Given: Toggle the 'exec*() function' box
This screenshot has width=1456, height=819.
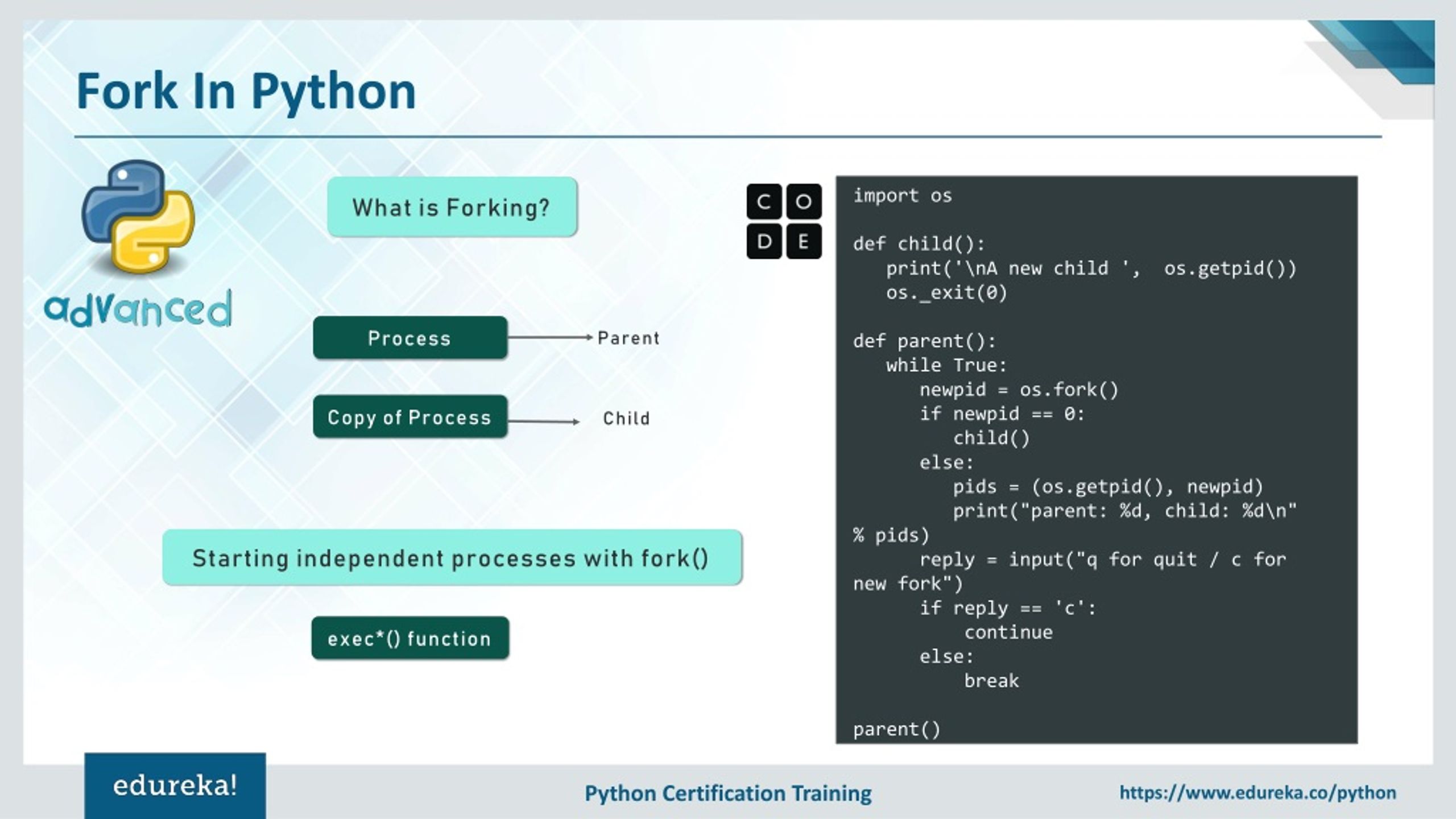Looking at the screenshot, I should pyautogui.click(x=409, y=638).
